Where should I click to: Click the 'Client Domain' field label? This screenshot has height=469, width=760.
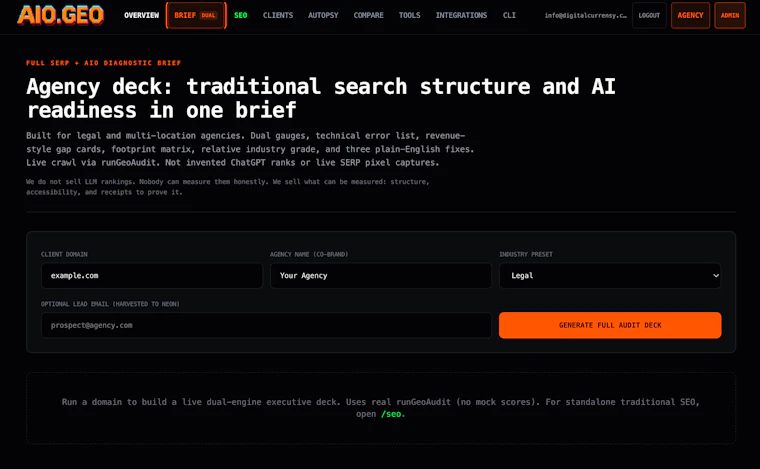64,254
